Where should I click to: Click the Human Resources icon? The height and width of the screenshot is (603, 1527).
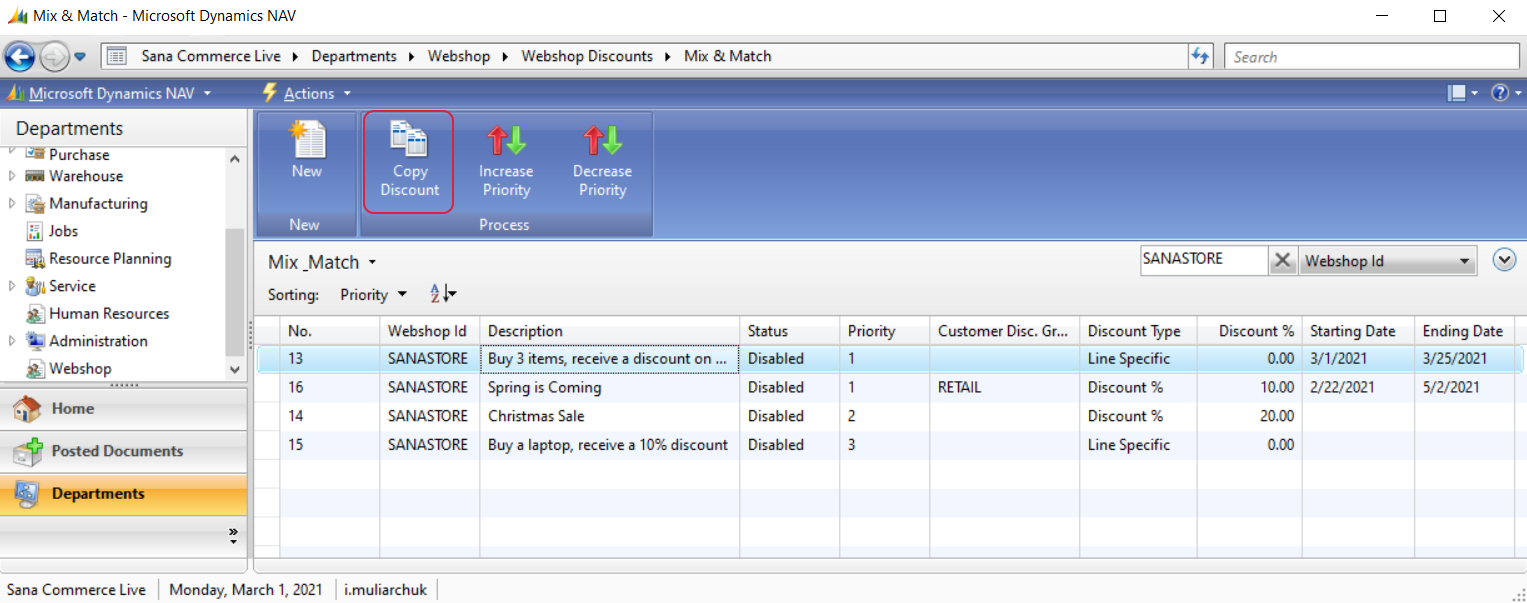click(35, 314)
